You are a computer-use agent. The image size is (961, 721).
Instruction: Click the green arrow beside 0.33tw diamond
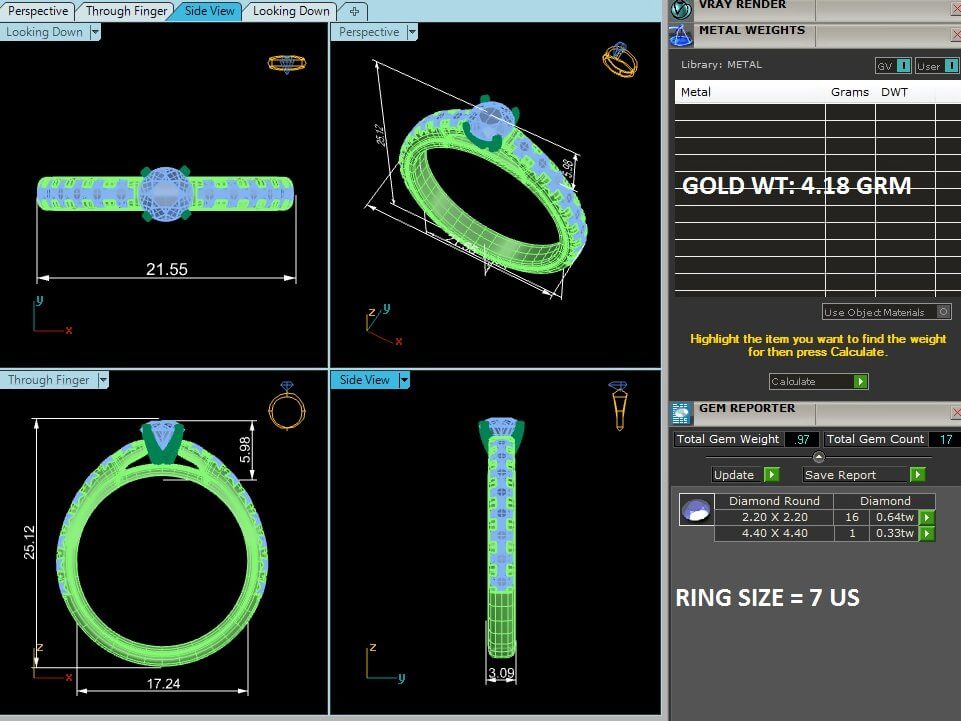(x=927, y=534)
